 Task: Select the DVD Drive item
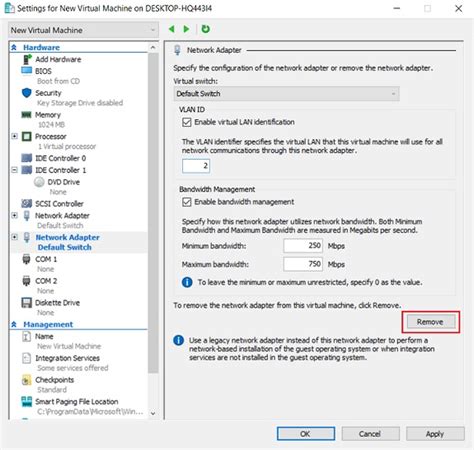pos(64,182)
